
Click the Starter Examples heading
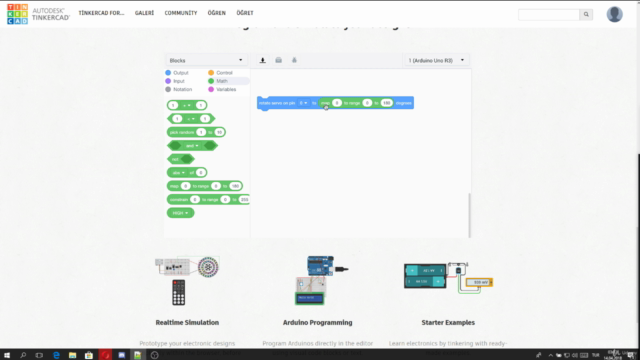(x=448, y=322)
